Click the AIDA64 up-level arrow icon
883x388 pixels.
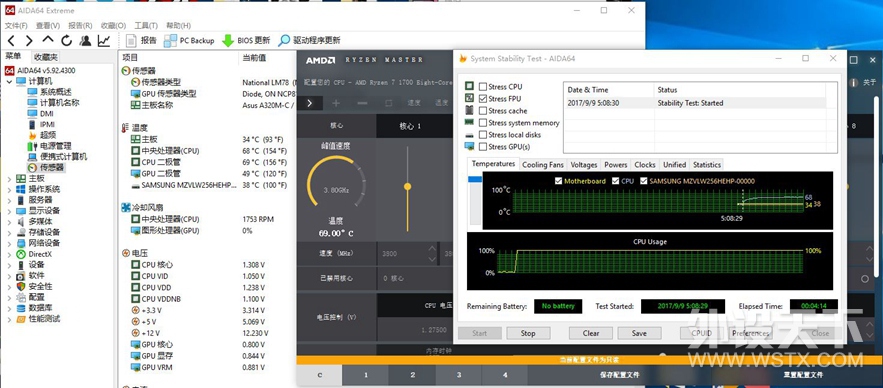coord(48,40)
